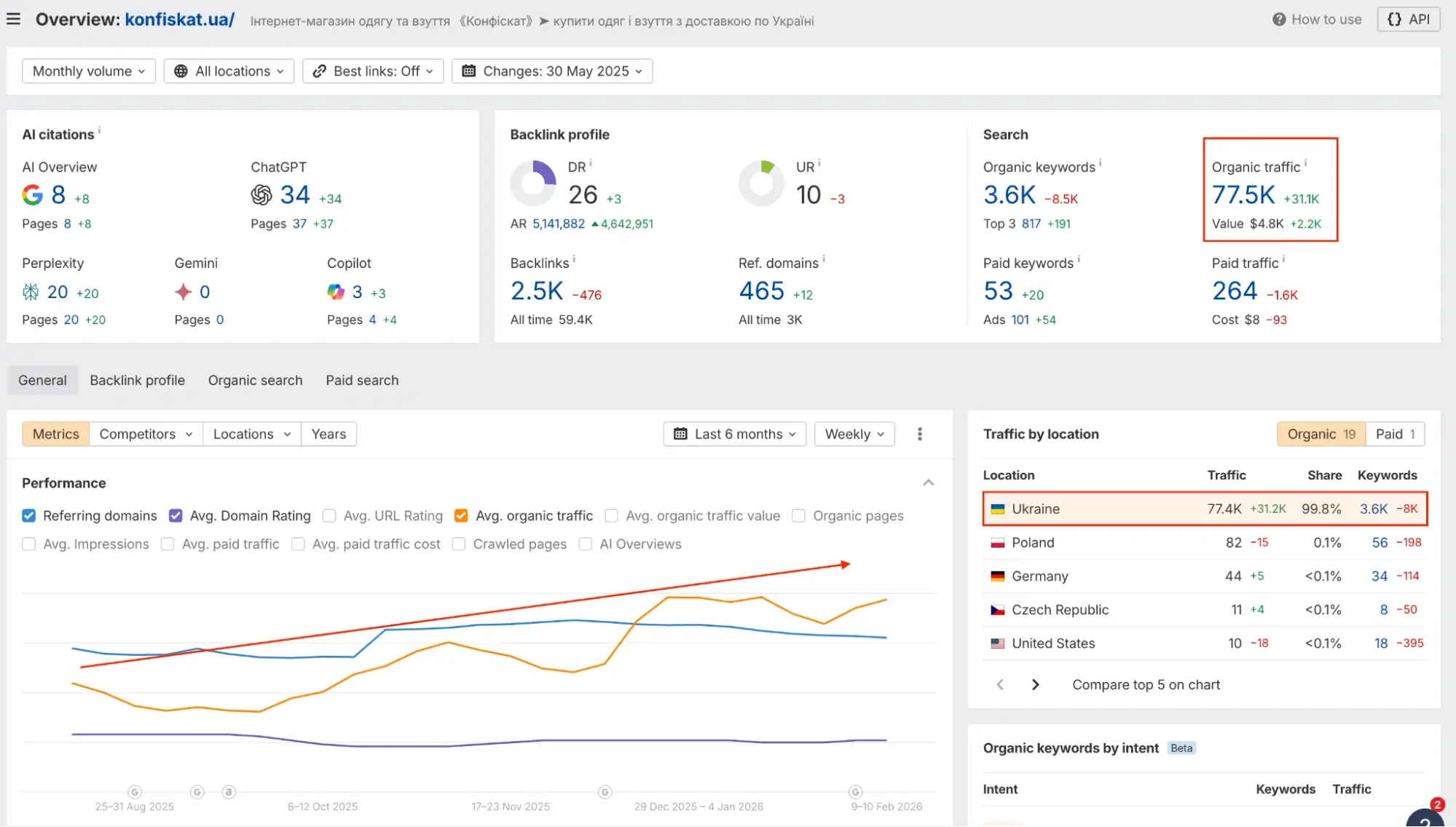Open the hamburger menu icon
The width and height of the screenshot is (1456, 827).
coord(13,20)
